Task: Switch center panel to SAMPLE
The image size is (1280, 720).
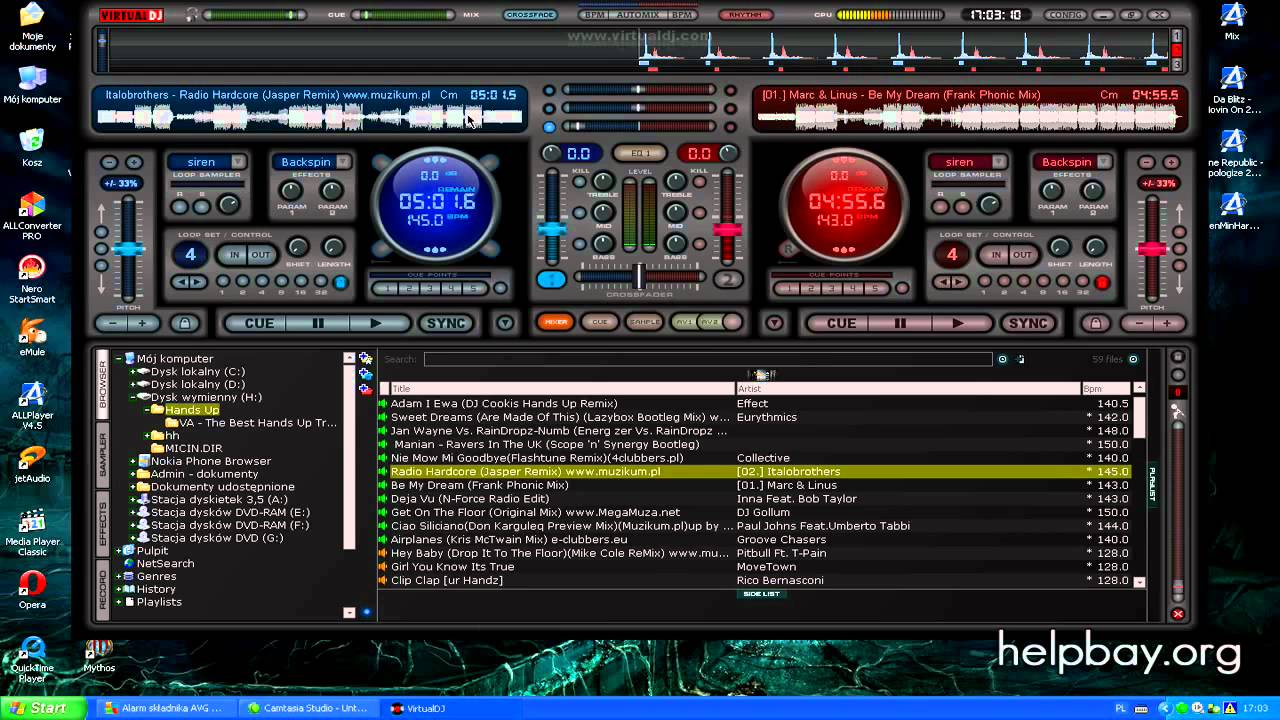Action: (644, 322)
